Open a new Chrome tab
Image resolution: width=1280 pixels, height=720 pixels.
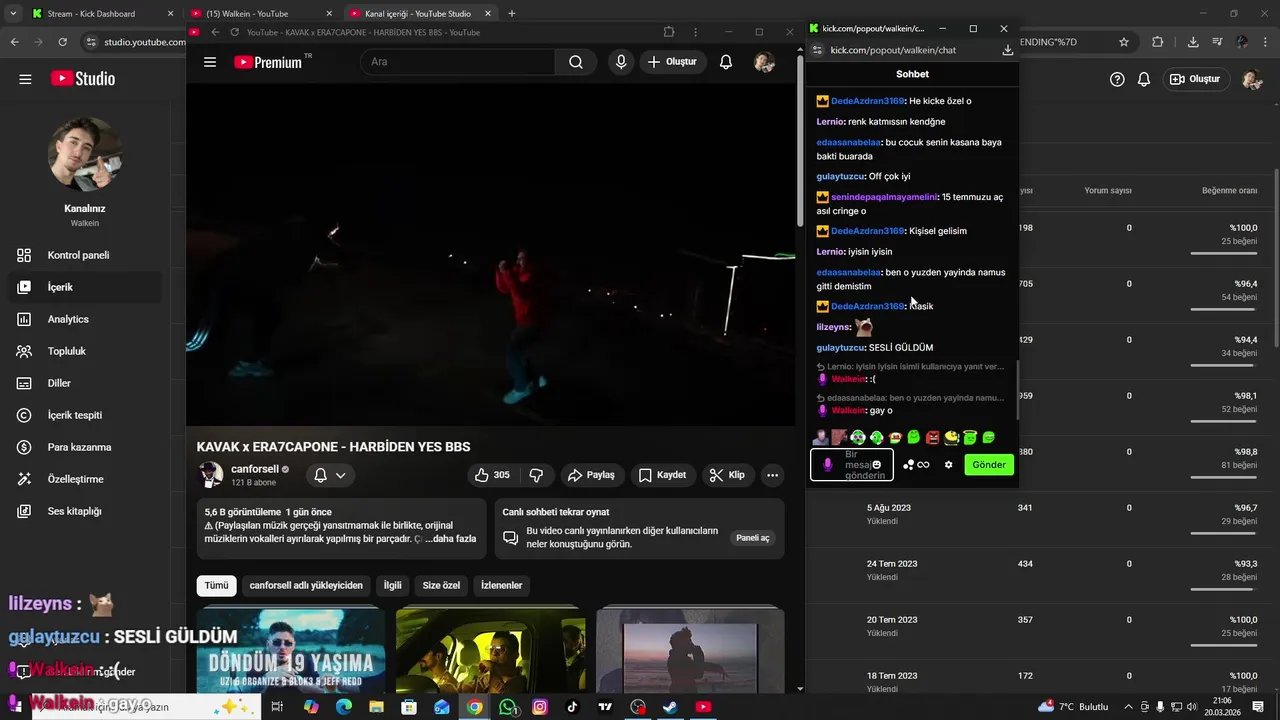coord(512,13)
